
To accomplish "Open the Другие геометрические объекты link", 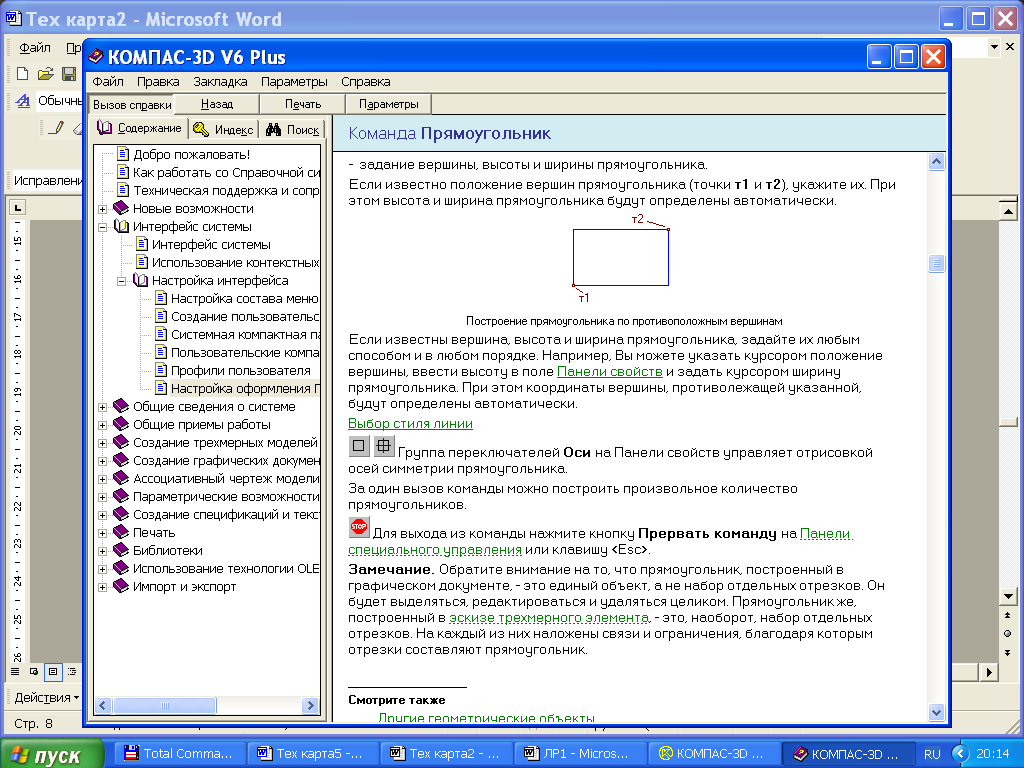I will click(487, 718).
